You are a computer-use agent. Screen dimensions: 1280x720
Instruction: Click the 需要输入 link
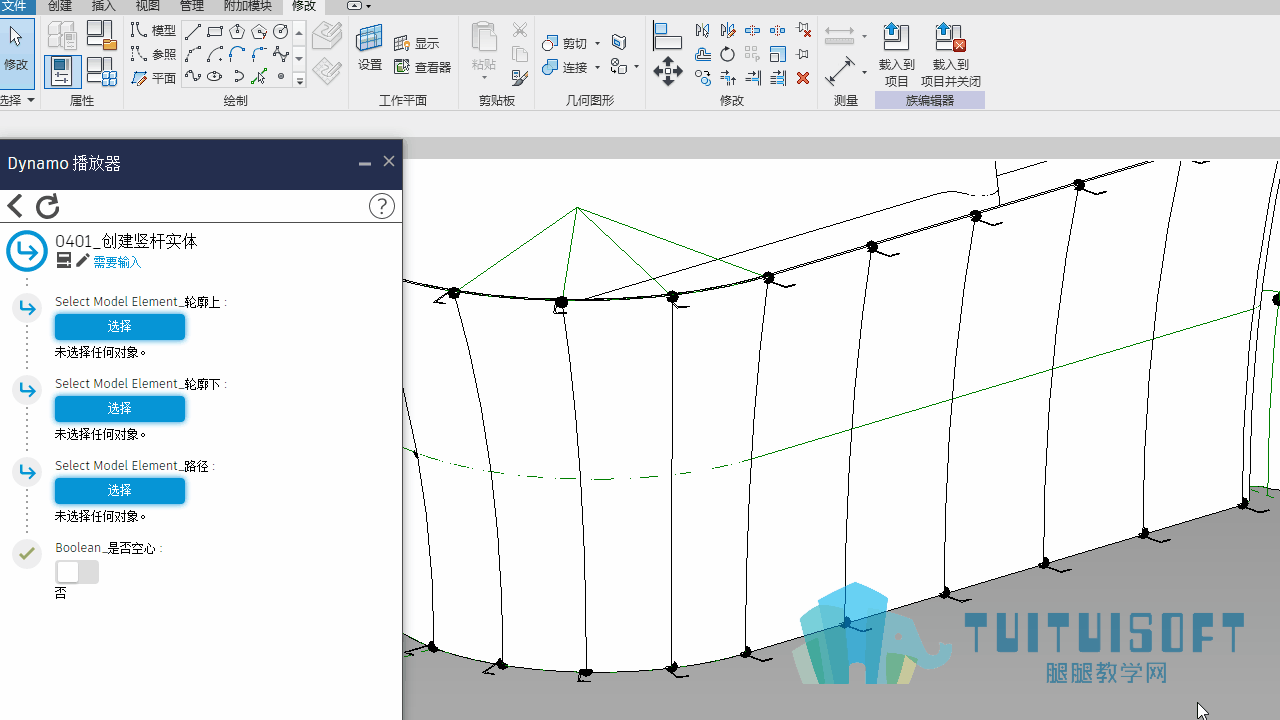click(x=117, y=262)
